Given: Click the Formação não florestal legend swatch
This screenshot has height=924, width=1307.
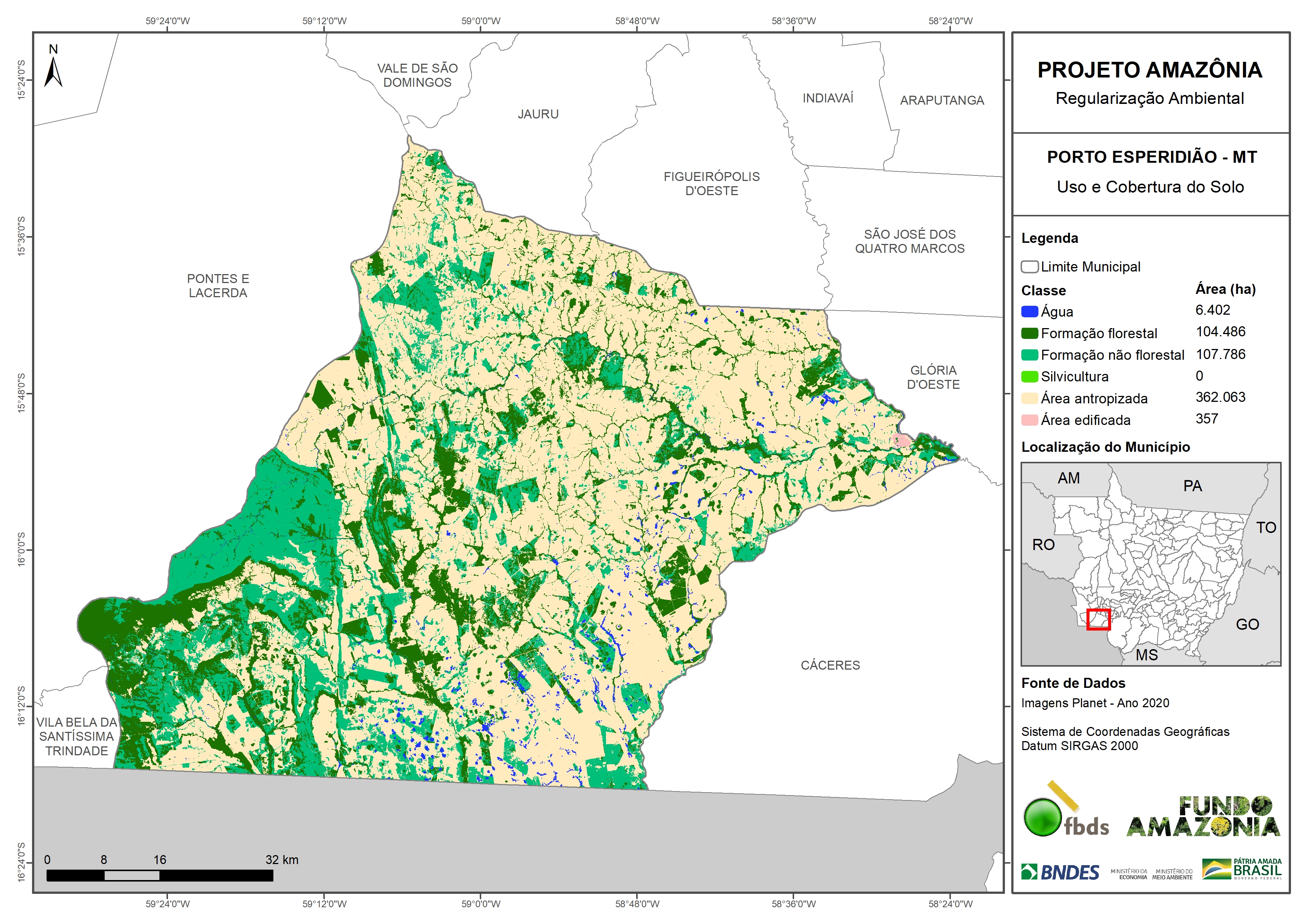Looking at the screenshot, I should click(1029, 355).
